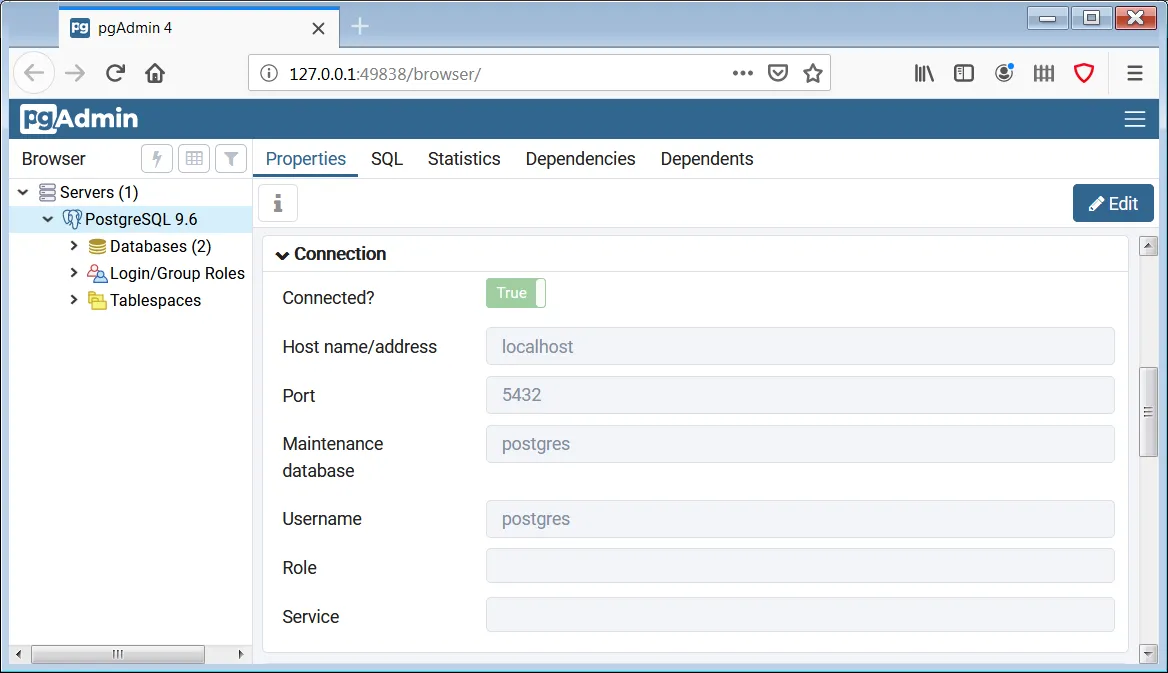Image resolution: width=1168 pixels, height=673 pixels.
Task: Open the Firefox account icon
Action: (x=1004, y=73)
